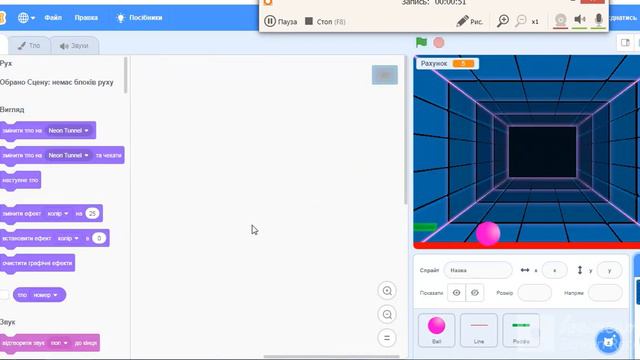Reset workspace zoom with equals icon
The height and width of the screenshot is (360, 640).
[x=387, y=338]
